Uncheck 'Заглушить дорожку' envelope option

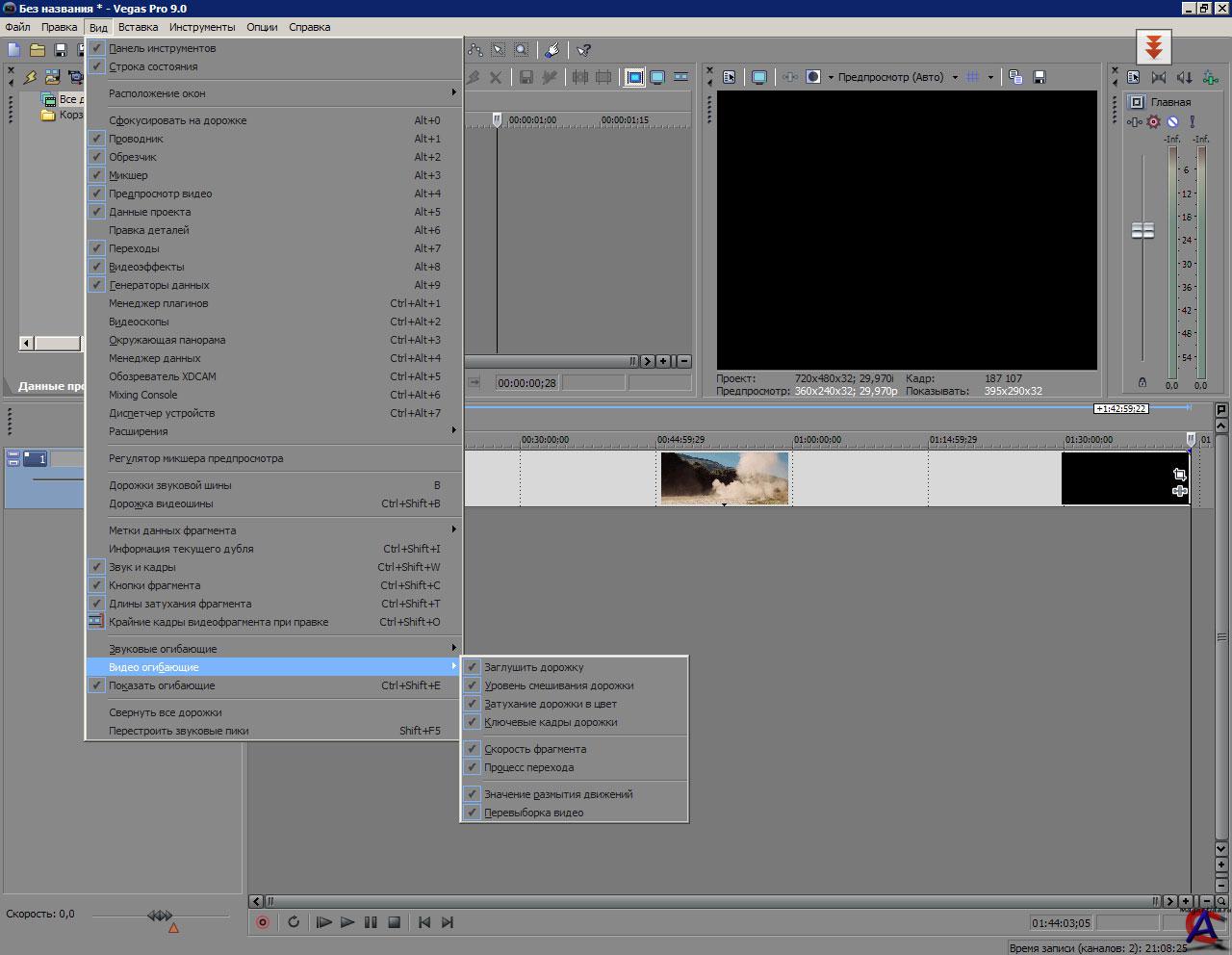point(533,667)
